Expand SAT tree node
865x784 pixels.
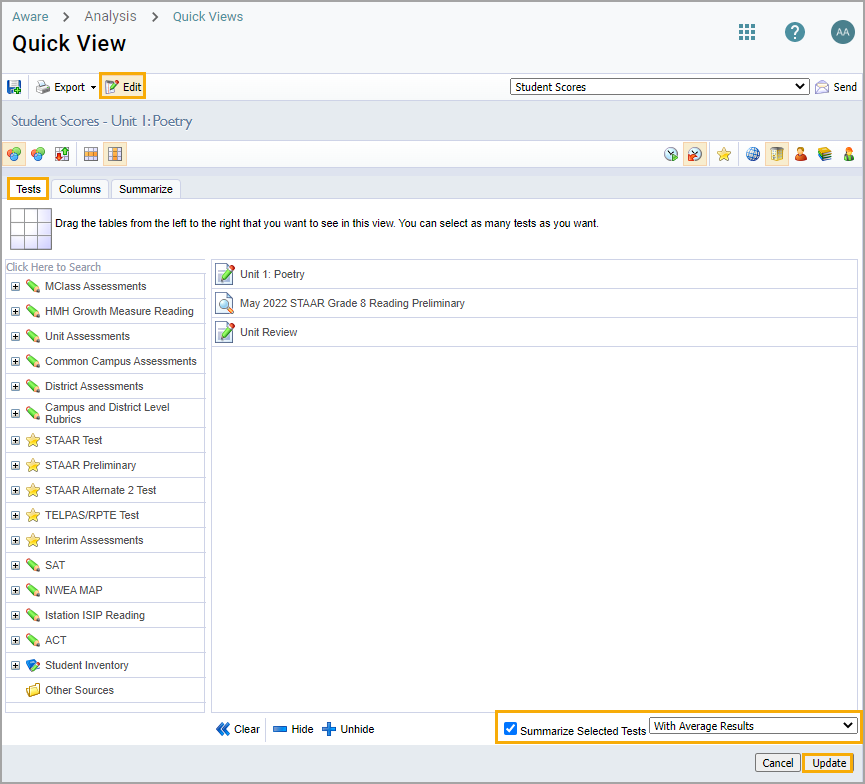pyautogui.click(x=15, y=565)
